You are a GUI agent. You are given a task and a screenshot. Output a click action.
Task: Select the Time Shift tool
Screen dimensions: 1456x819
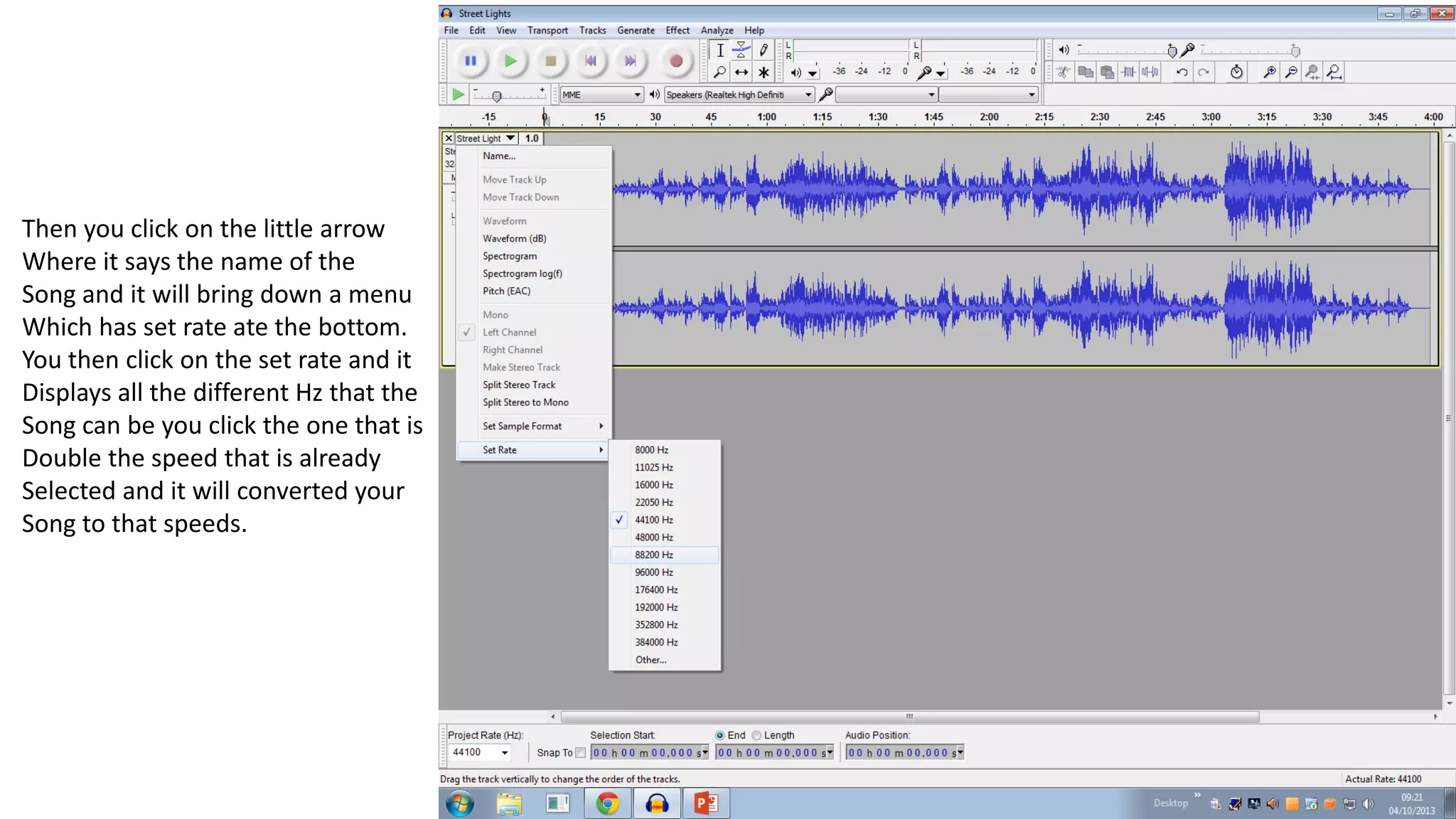tap(742, 72)
